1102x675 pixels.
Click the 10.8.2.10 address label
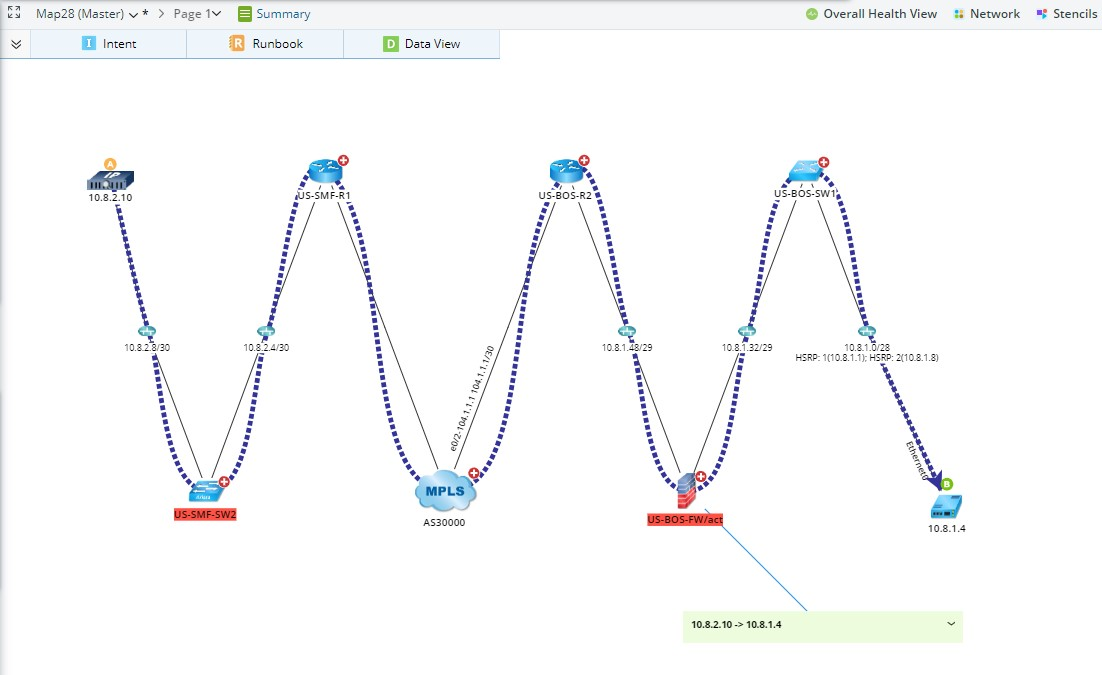110,198
